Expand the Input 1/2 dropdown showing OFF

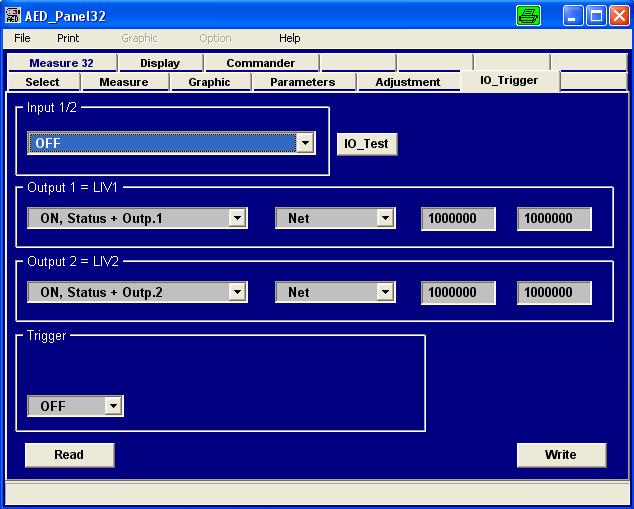(x=306, y=143)
